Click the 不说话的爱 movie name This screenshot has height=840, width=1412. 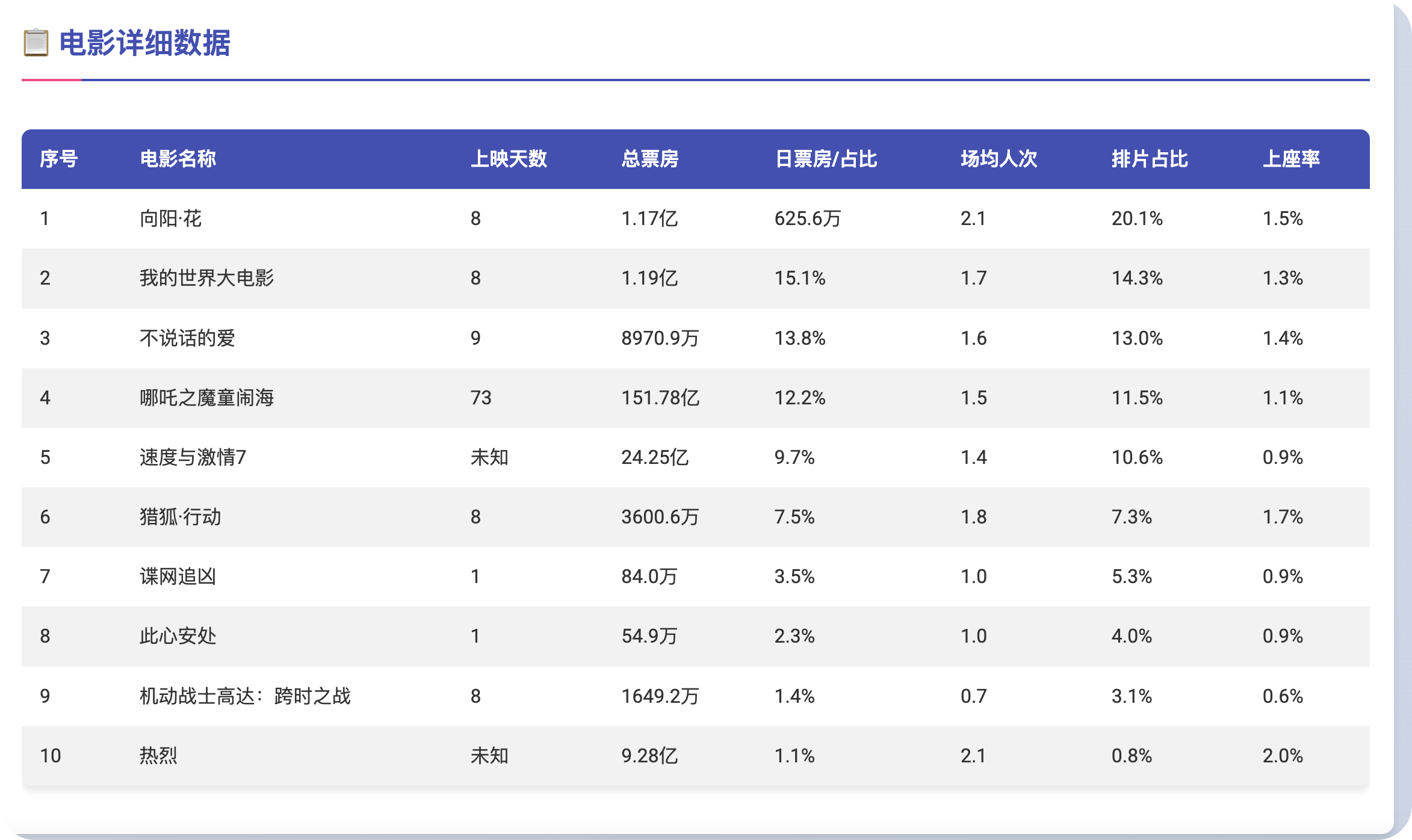pyautogui.click(x=187, y=338)
